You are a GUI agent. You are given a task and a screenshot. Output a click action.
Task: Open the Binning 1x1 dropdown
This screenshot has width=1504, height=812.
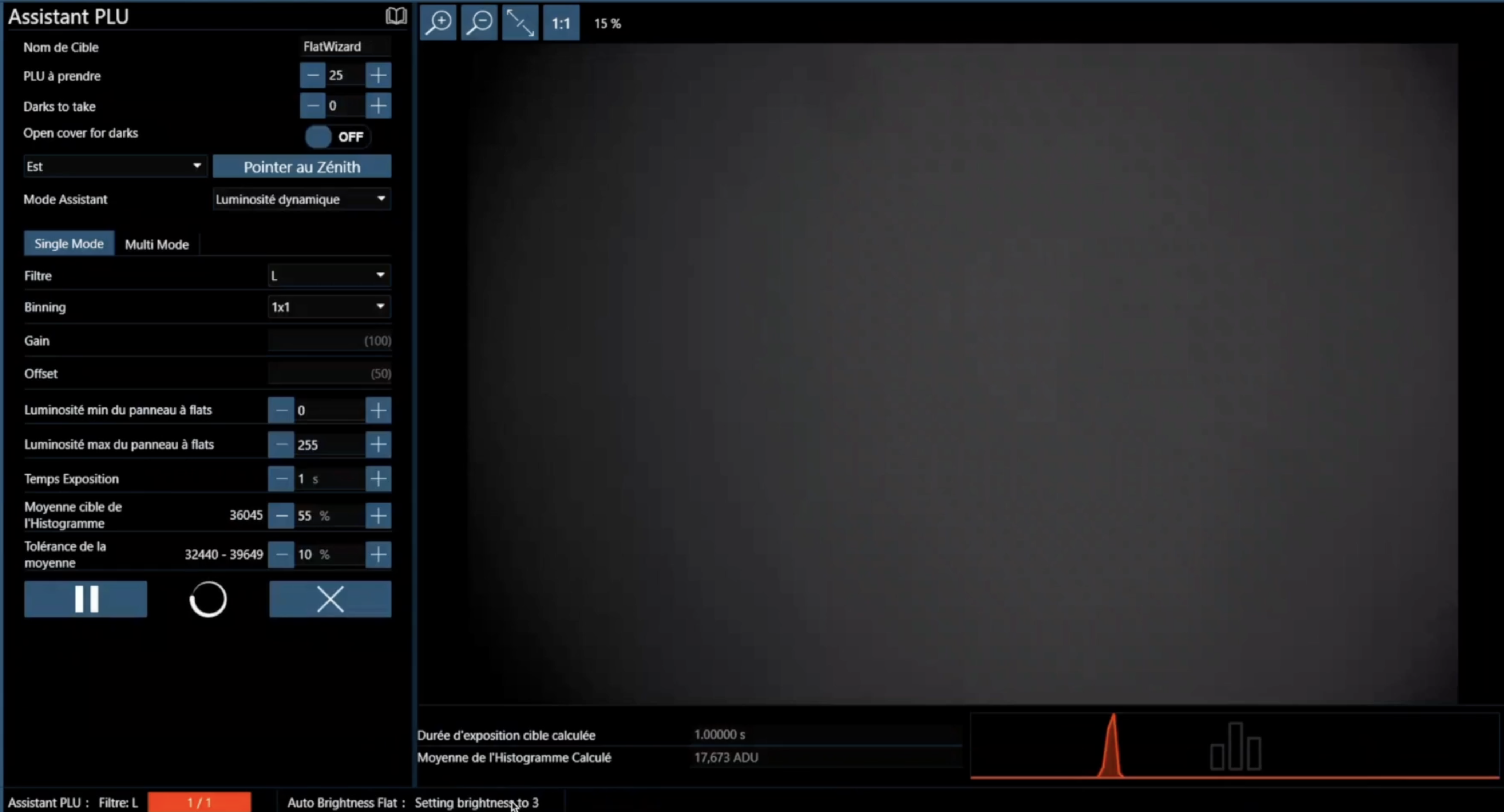[329, 307]
